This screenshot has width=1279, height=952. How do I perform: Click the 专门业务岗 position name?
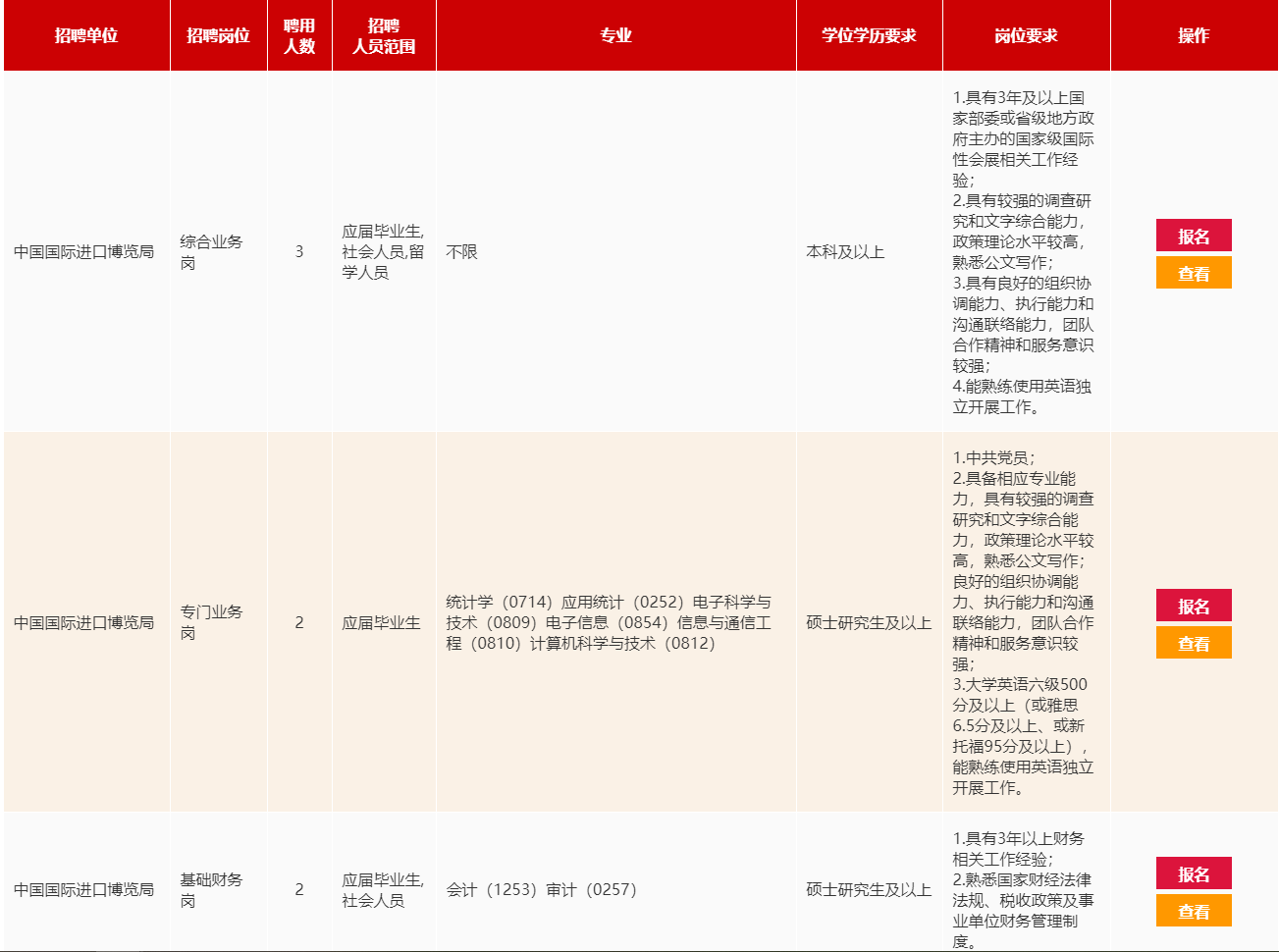coord(211,622)
